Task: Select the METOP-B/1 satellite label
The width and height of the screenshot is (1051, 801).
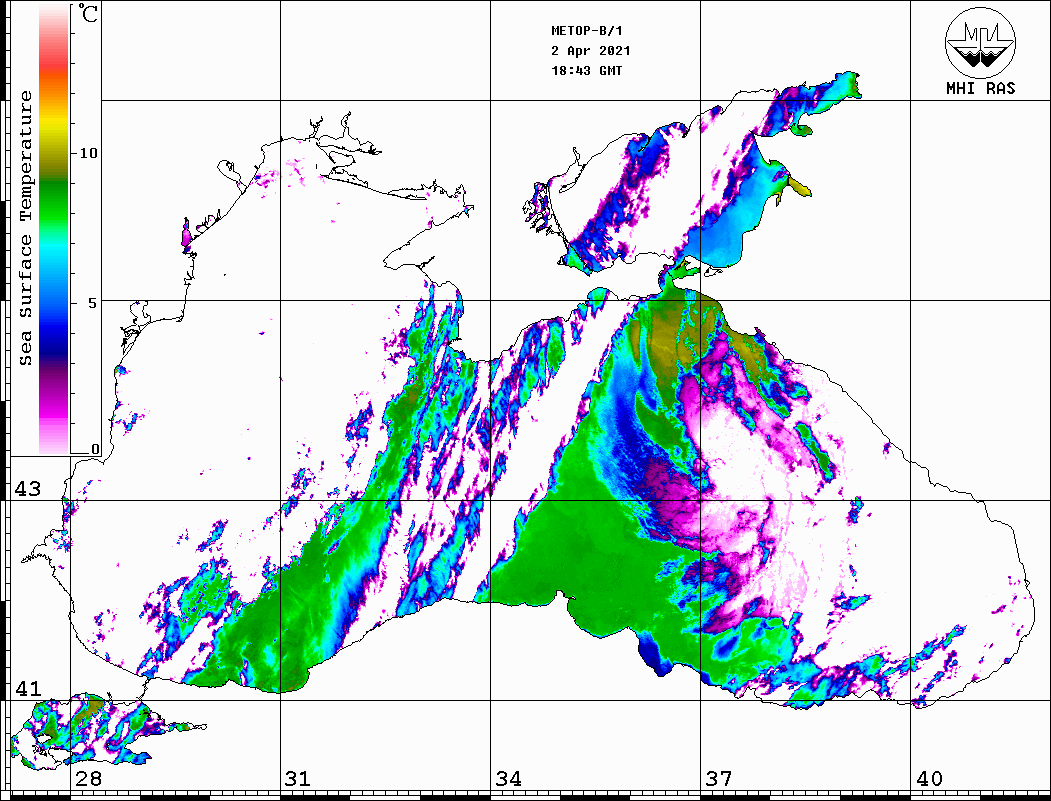Action: (587, 31)
